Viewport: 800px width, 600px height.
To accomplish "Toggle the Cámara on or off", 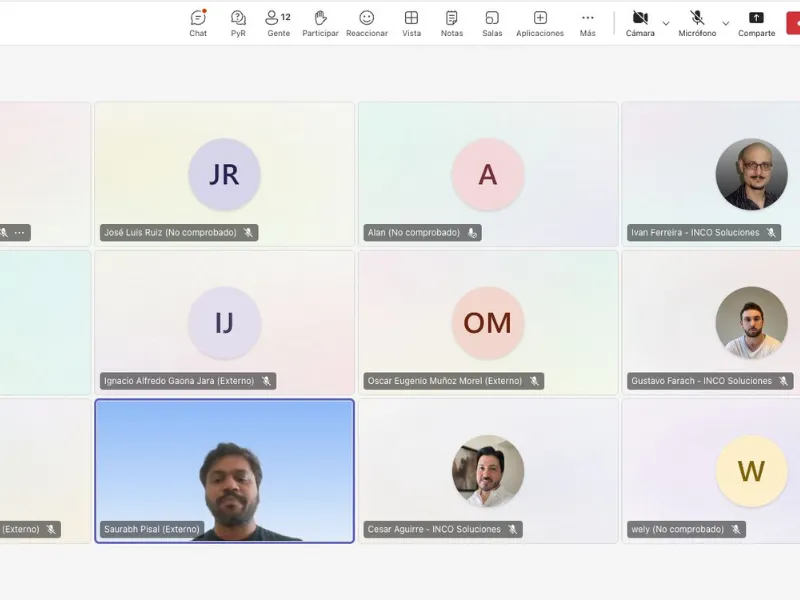I will [x=640, y=23].
